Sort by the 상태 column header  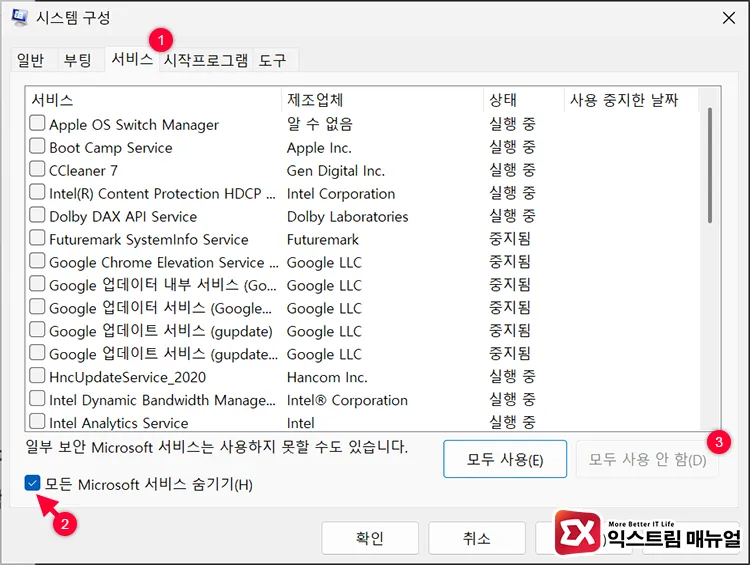coord(524,100)
